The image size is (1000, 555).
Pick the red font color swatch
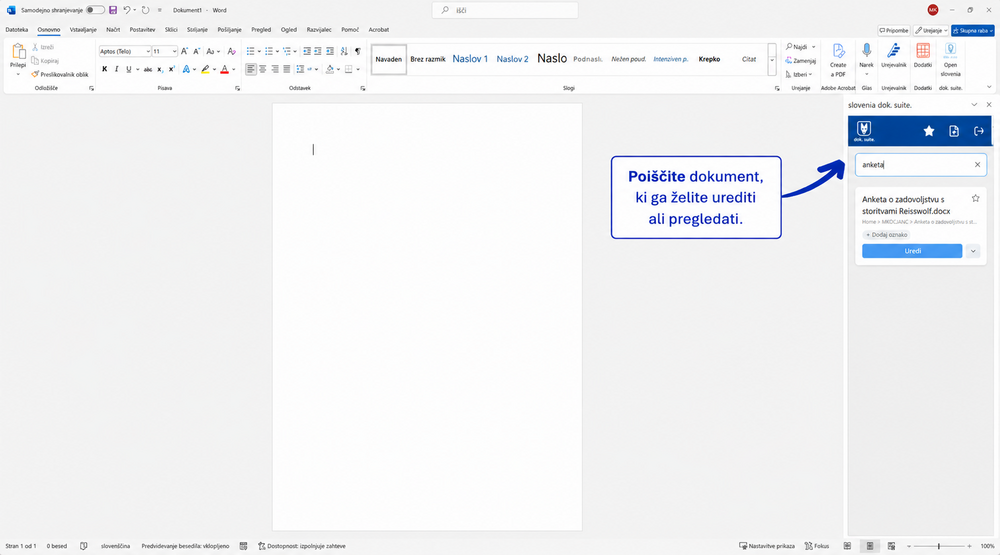pos(224,70)
